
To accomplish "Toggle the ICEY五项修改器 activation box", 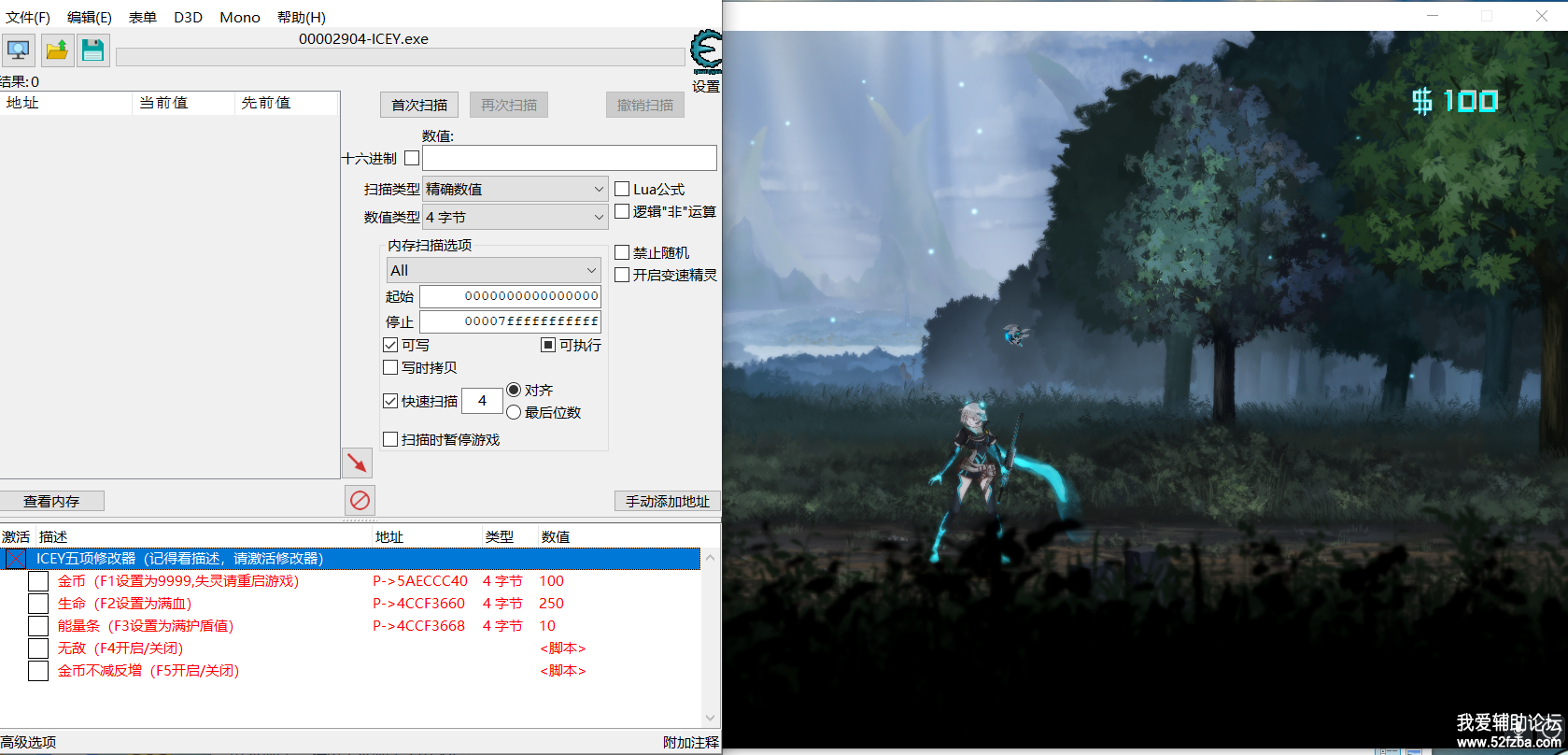I will tap(16, 559).
